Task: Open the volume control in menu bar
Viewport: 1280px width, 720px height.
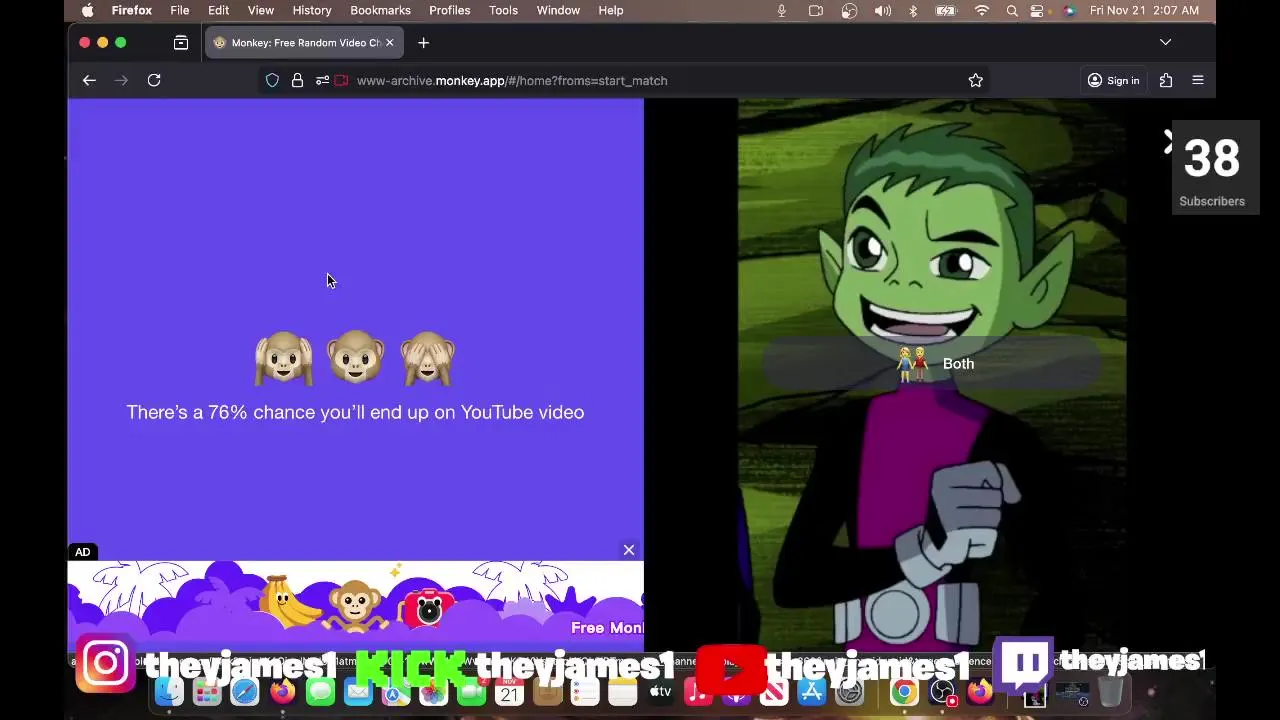Action: [x=882, y=10]
